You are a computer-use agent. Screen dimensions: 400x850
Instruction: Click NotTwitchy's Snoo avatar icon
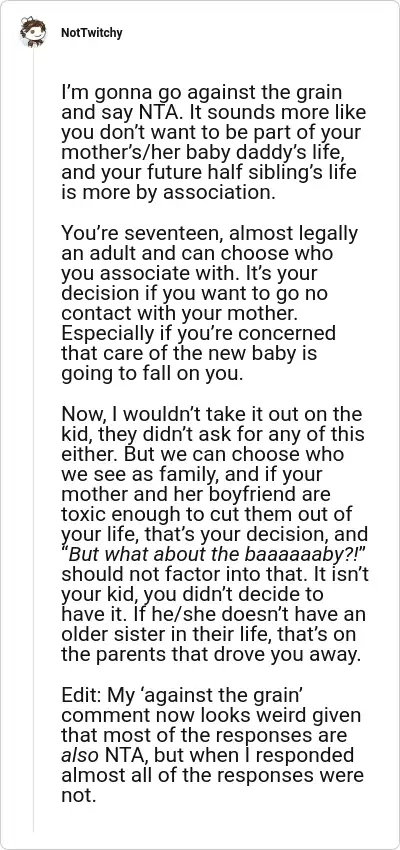[x=33, y=33]
